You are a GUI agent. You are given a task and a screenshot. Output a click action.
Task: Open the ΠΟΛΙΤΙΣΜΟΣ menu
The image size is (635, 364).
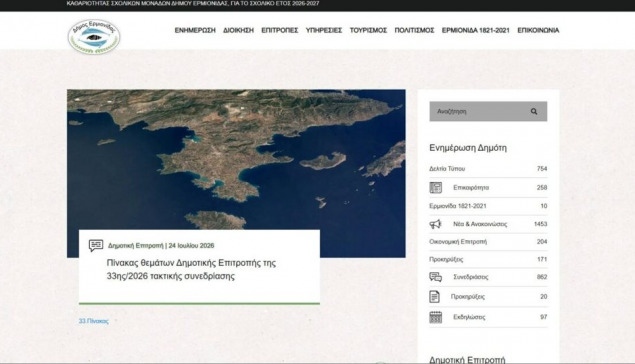click(414, 30)
